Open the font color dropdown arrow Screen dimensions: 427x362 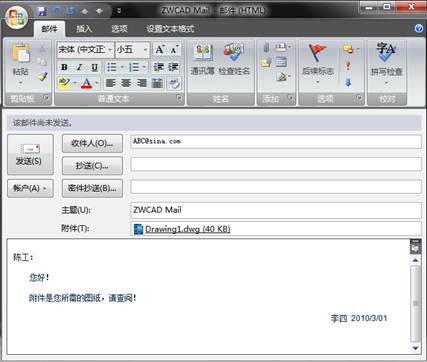97,83
